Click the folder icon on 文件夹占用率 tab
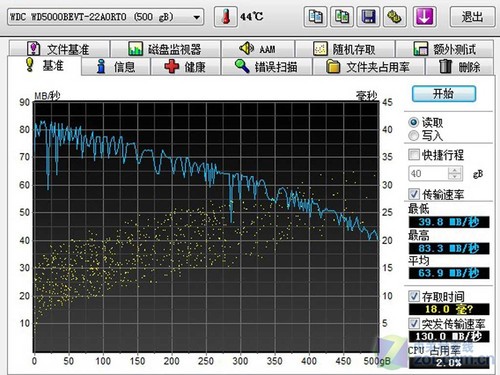This screenshot has height=375, width=500. click(332, 66)
